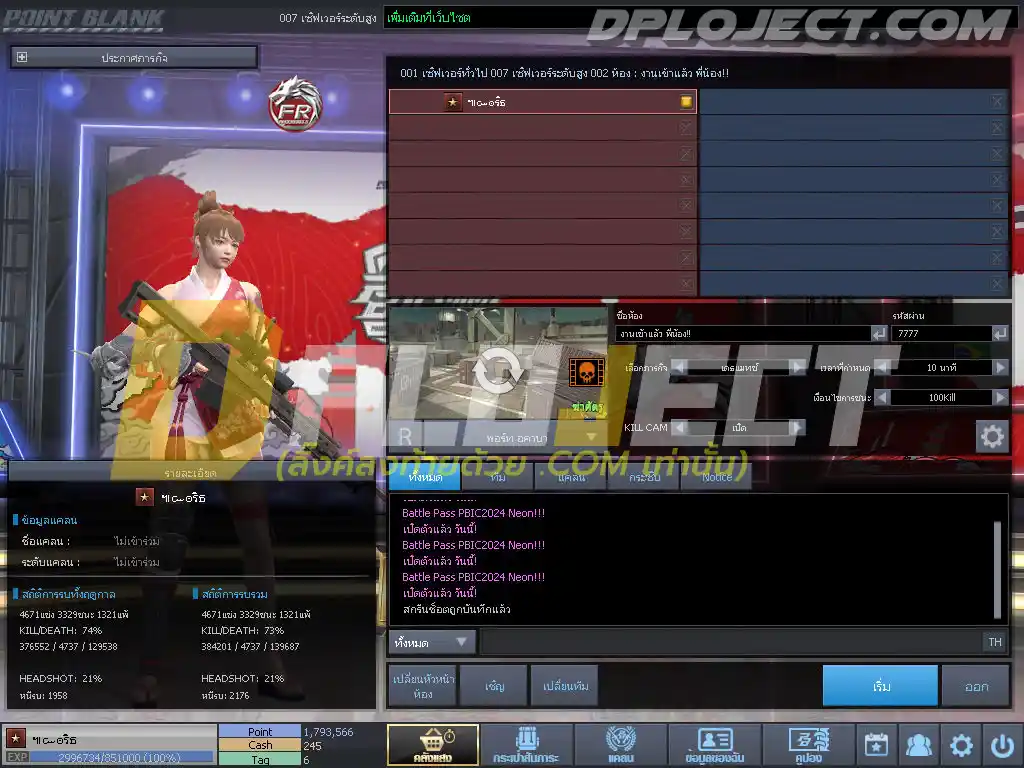Screen dimensions: 1024x768
Task: Open room advanced settings gear icon
Action: (992, 436)
